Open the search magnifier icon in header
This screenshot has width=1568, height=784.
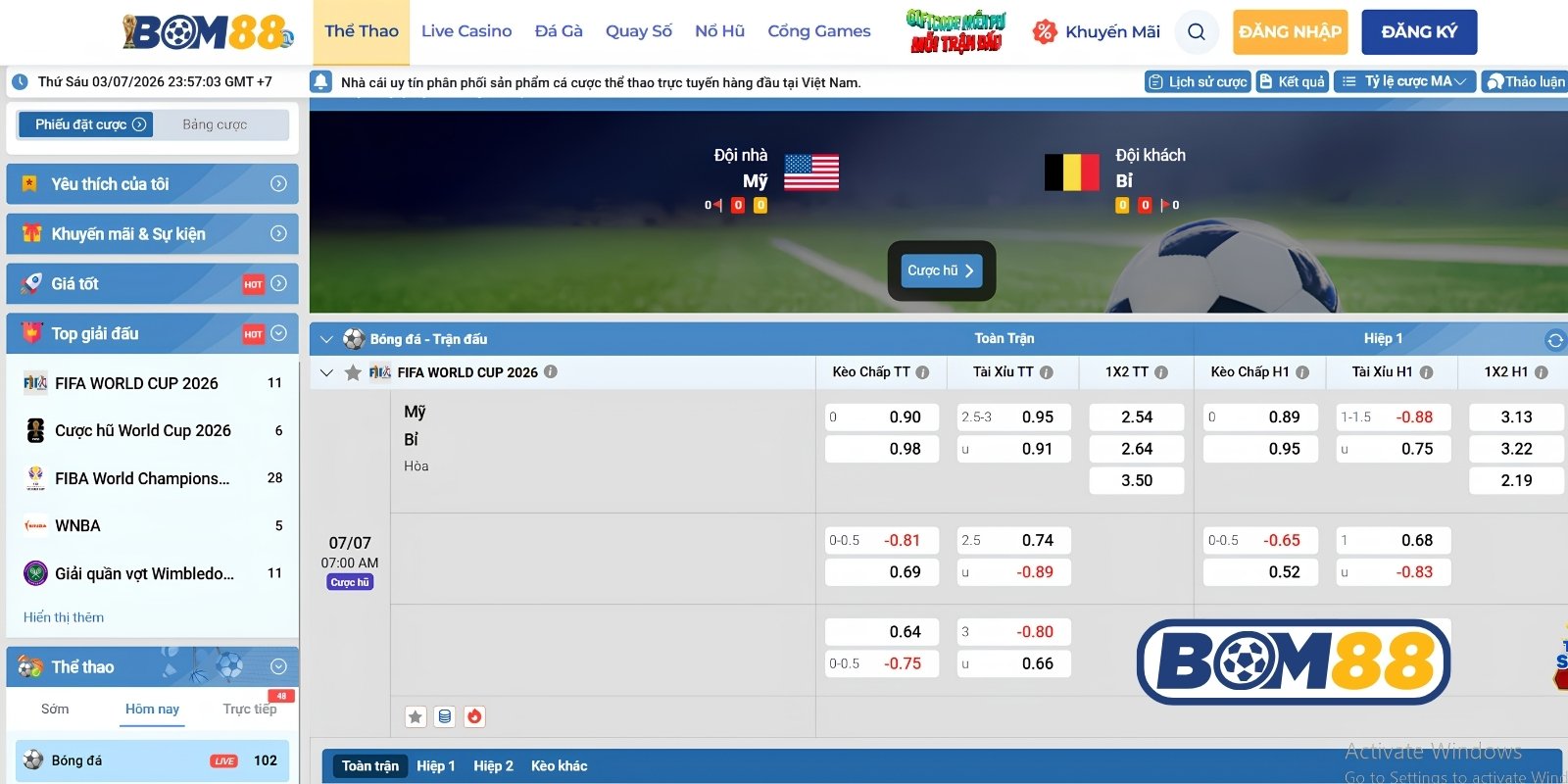[x=1197, y=31]
